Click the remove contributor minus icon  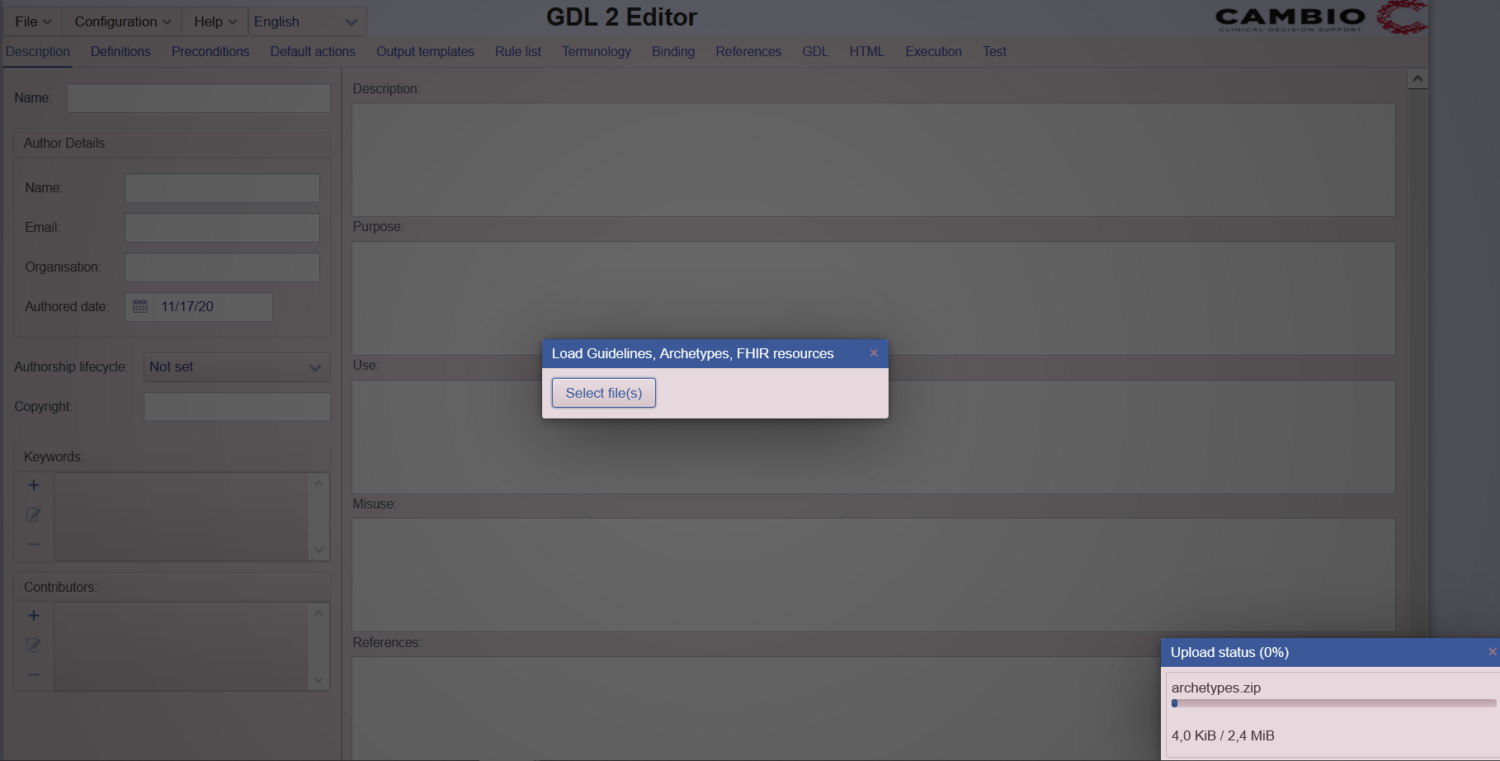coord(33,674)
